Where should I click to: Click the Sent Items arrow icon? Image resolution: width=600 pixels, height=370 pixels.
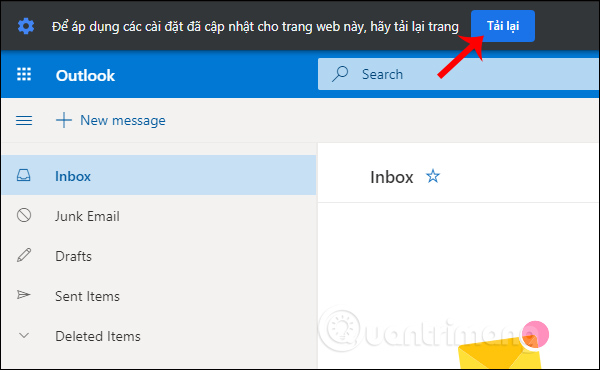[x=24, y=295]
